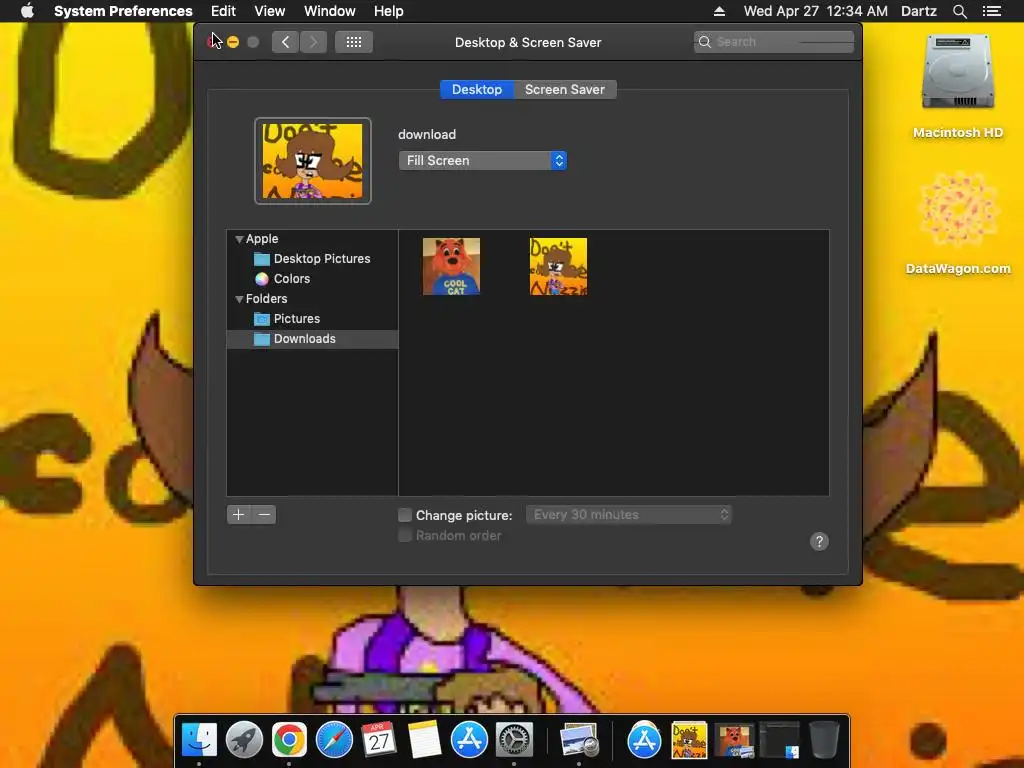Open the Applications stack in the Dock
1024x768 pixels.
[x=644, y=740]
